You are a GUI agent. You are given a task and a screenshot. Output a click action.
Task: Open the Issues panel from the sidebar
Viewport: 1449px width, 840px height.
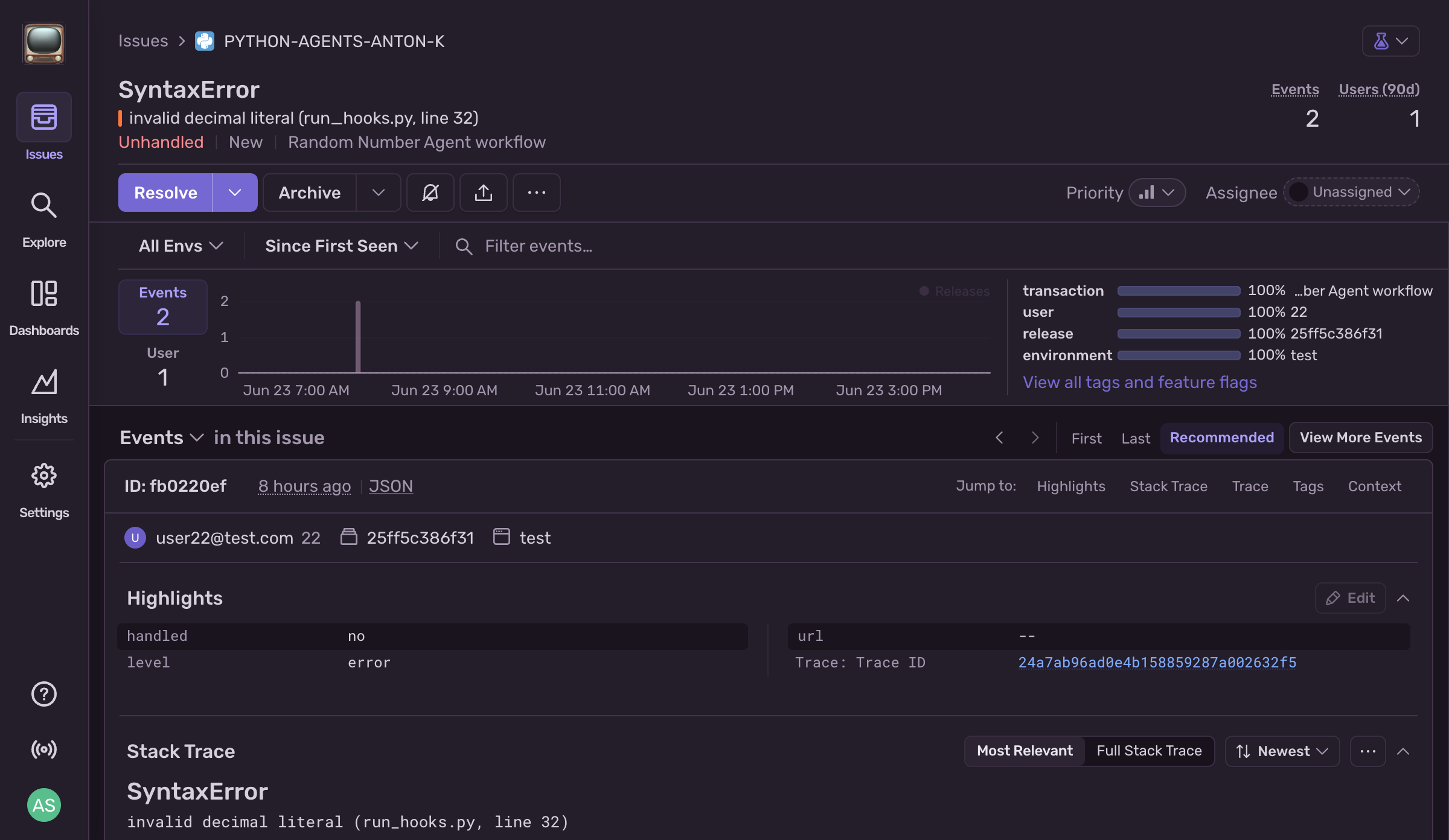click(x=43, y=127)
